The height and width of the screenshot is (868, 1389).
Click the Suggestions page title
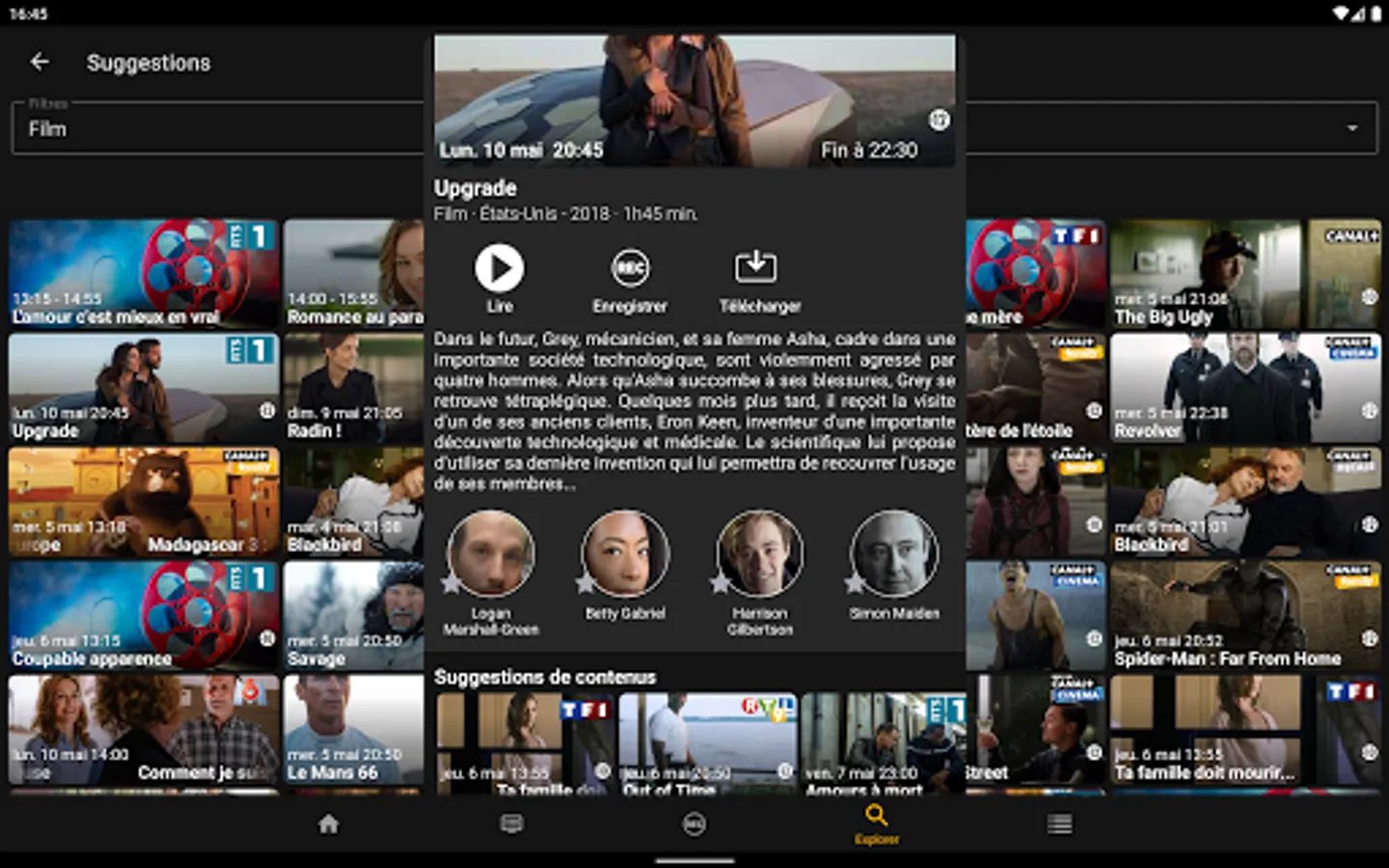coord(149,63)
